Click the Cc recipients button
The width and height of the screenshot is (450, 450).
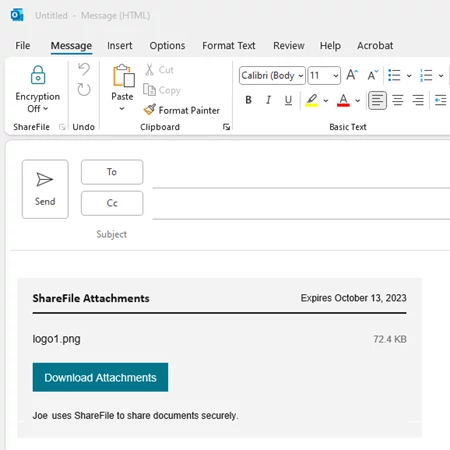pos(112,203)
